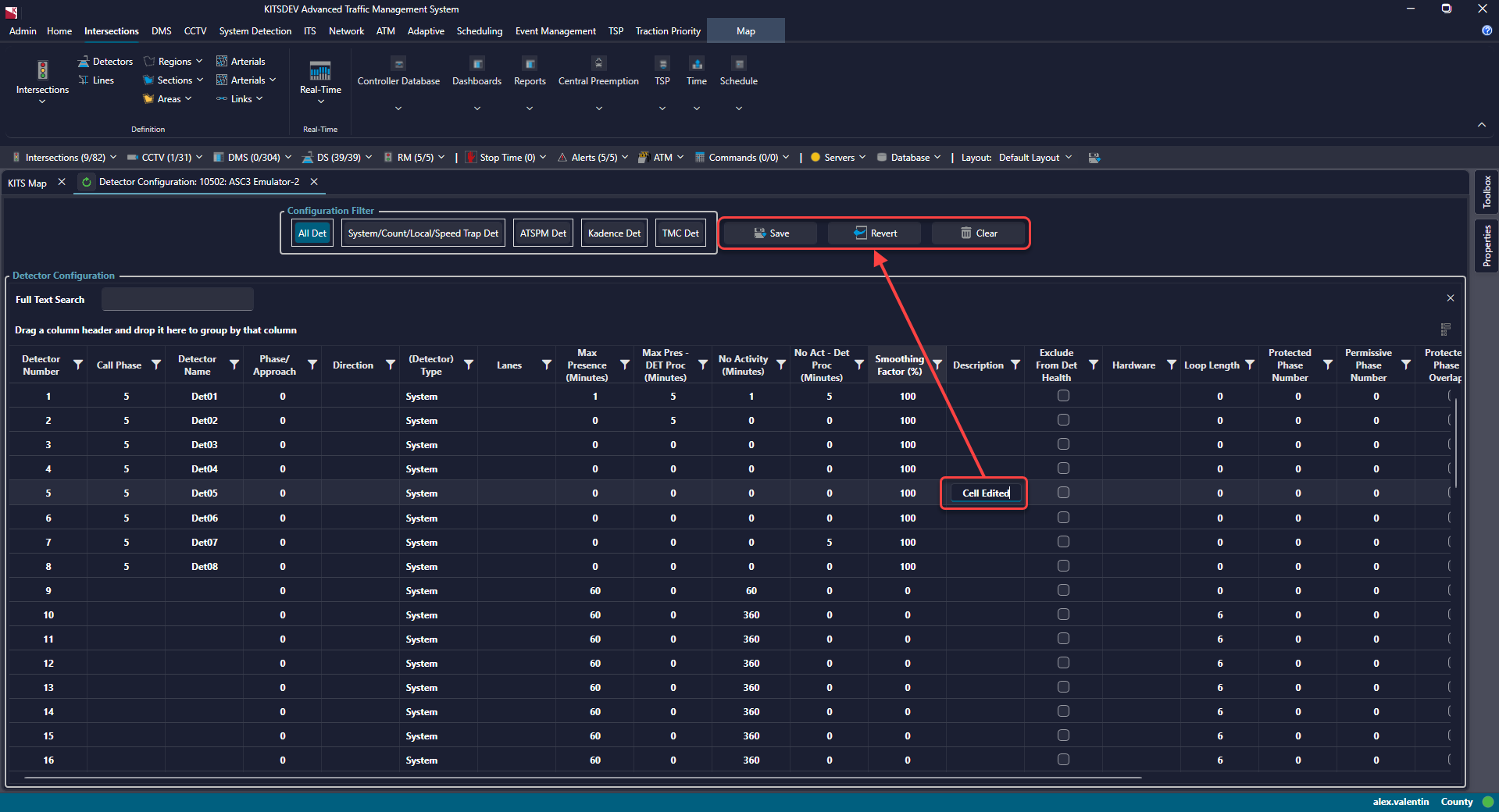Screen dimensions: 1499x812
Task: Expand the Regions dropdown
Action: pyautogui.click(x=174, y=62)
